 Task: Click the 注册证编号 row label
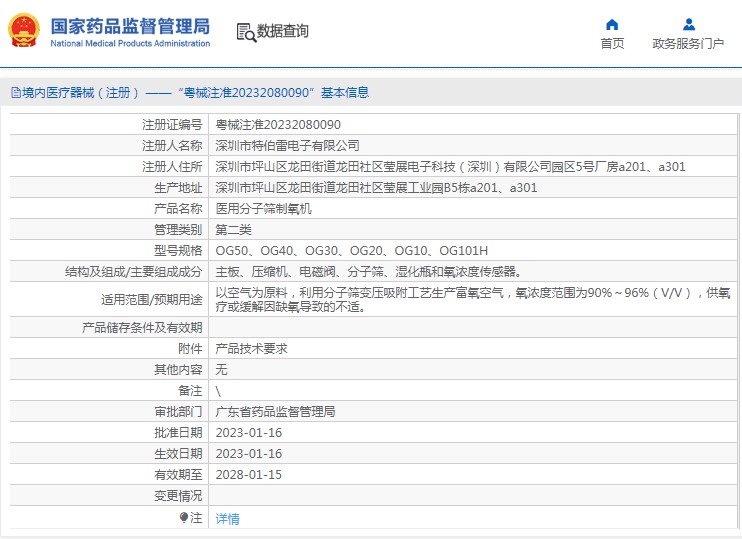pos(172,125)
